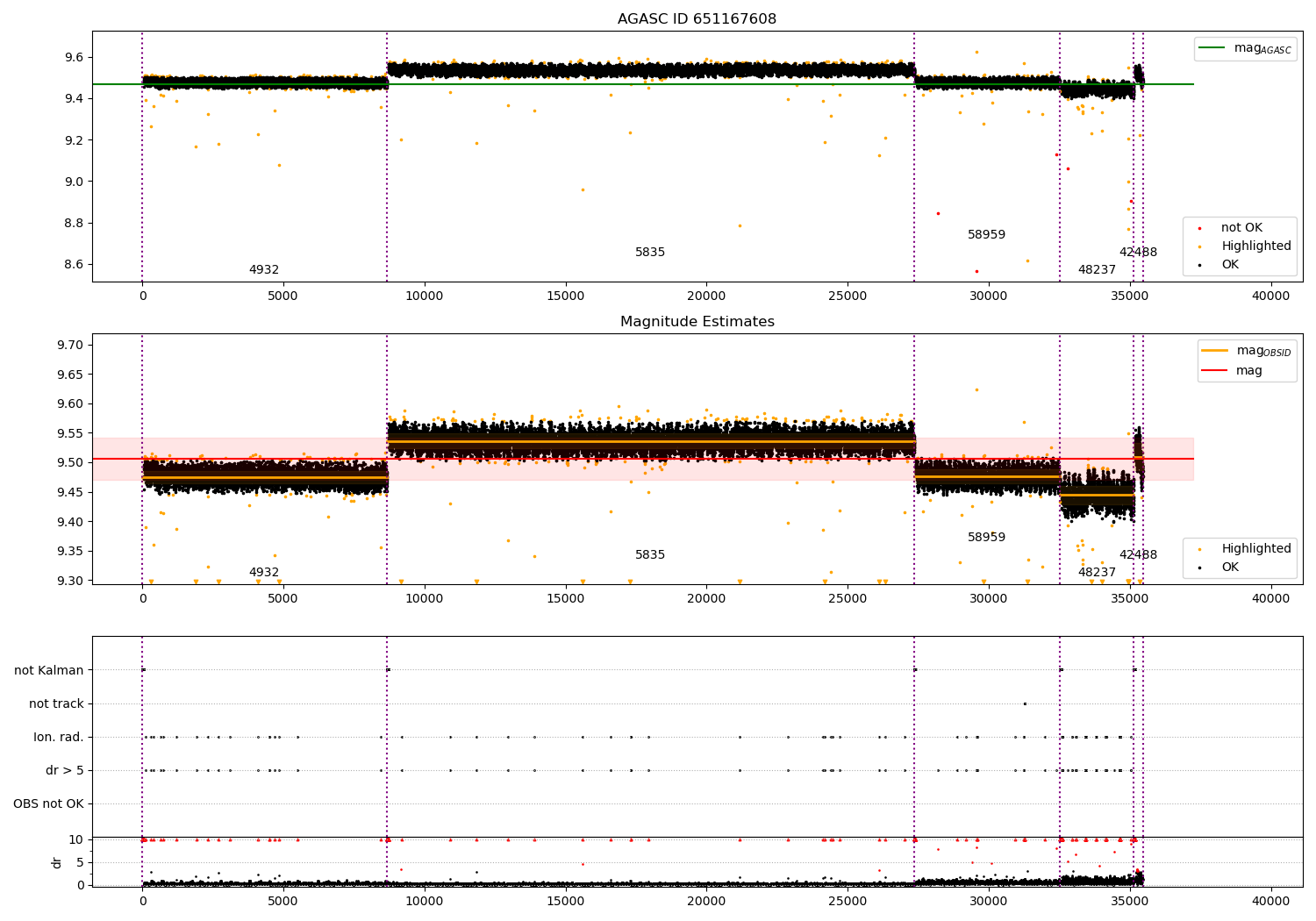Viewport: 1316px width, 921px height.
Task: Click OBSID label 42488 in top plot
Action: [1138, 253]
